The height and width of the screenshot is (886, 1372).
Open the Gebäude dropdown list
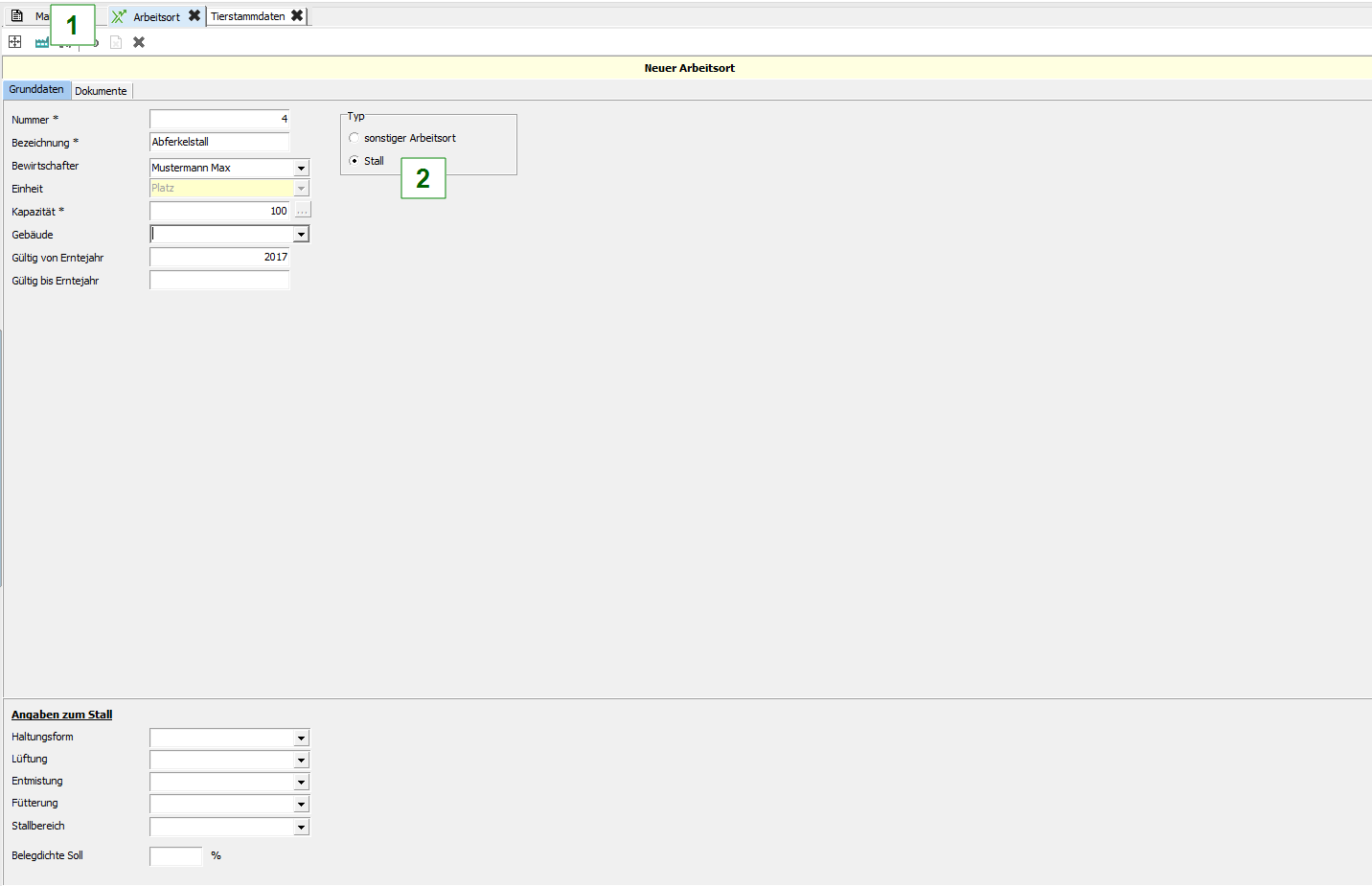[301, 235]
